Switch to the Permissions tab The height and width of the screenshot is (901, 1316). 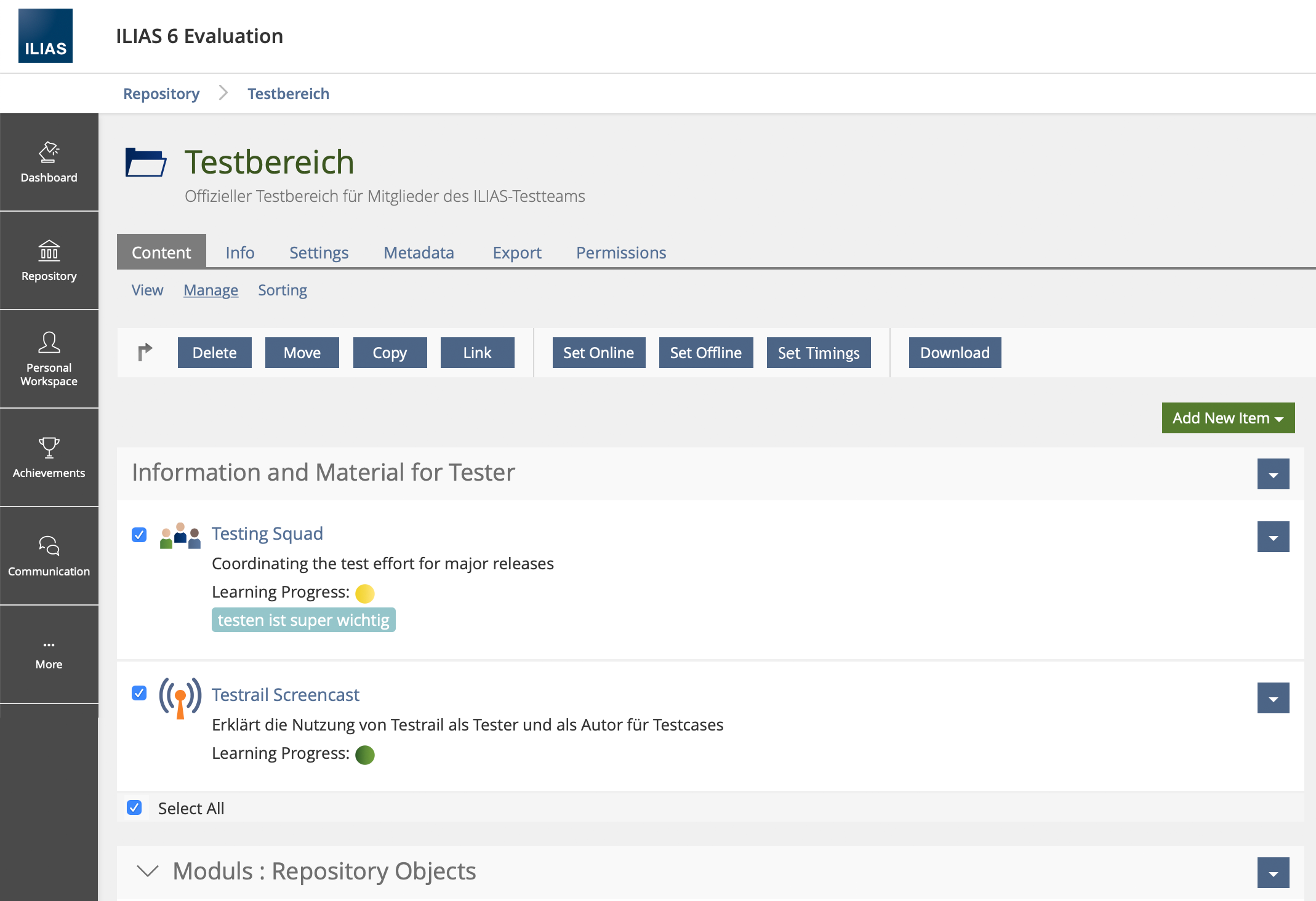(620, 252)
